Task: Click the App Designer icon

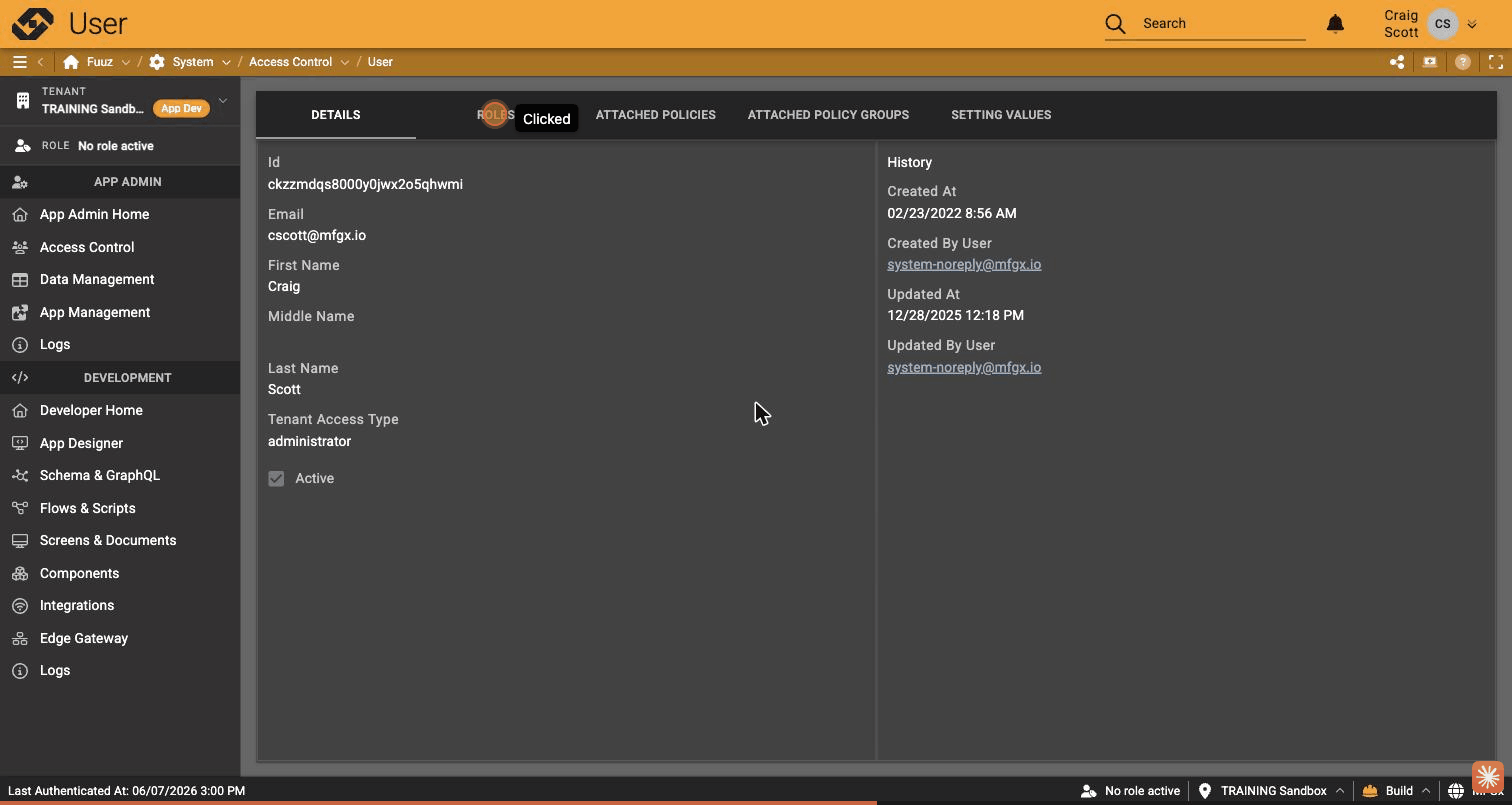Action: pyautogui.click(x=19, y=443)
